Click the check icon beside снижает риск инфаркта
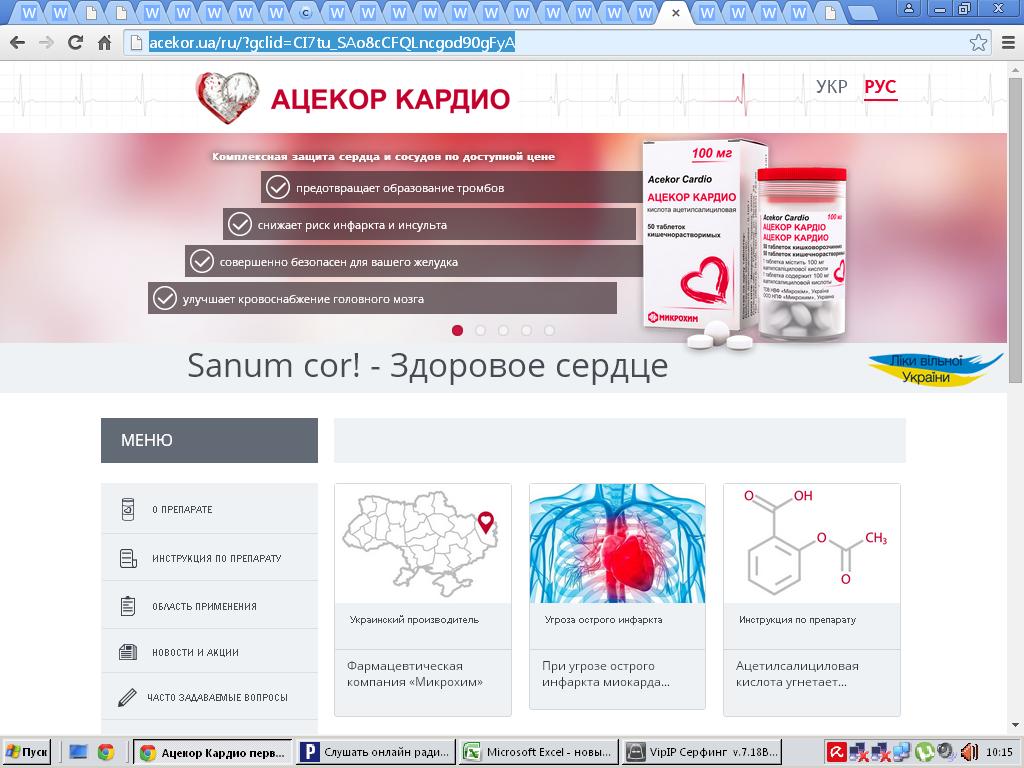This screenshot has width=1024, height=768. [240, 225]
